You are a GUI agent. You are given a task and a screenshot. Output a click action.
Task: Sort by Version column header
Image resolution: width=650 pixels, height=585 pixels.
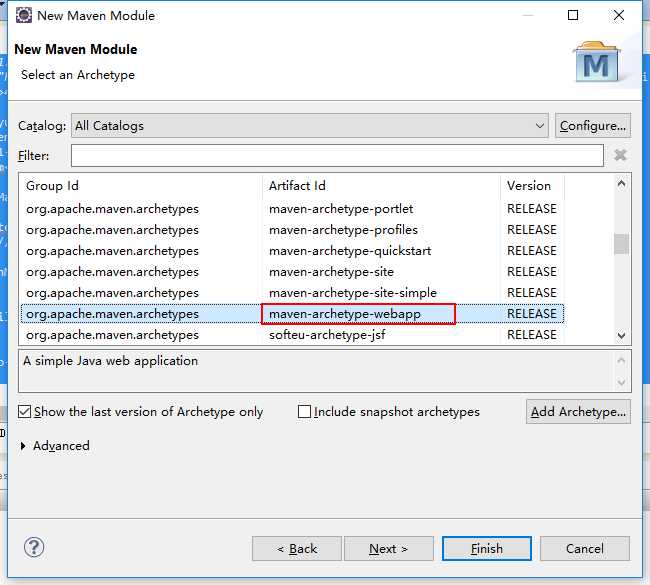(532, 186)
